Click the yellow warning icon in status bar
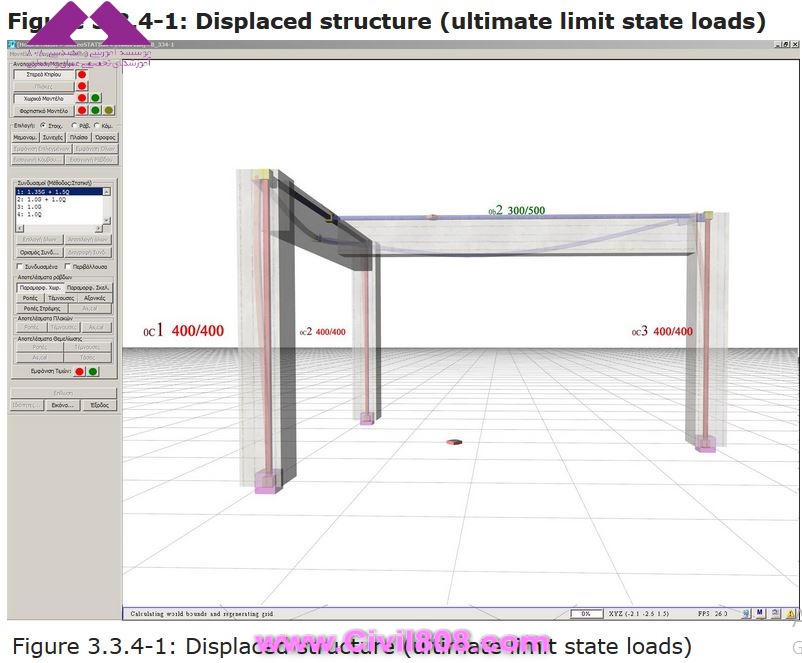The width and height of the screenshot is (802, 663). pyautogui.click(x=790, y=613)
